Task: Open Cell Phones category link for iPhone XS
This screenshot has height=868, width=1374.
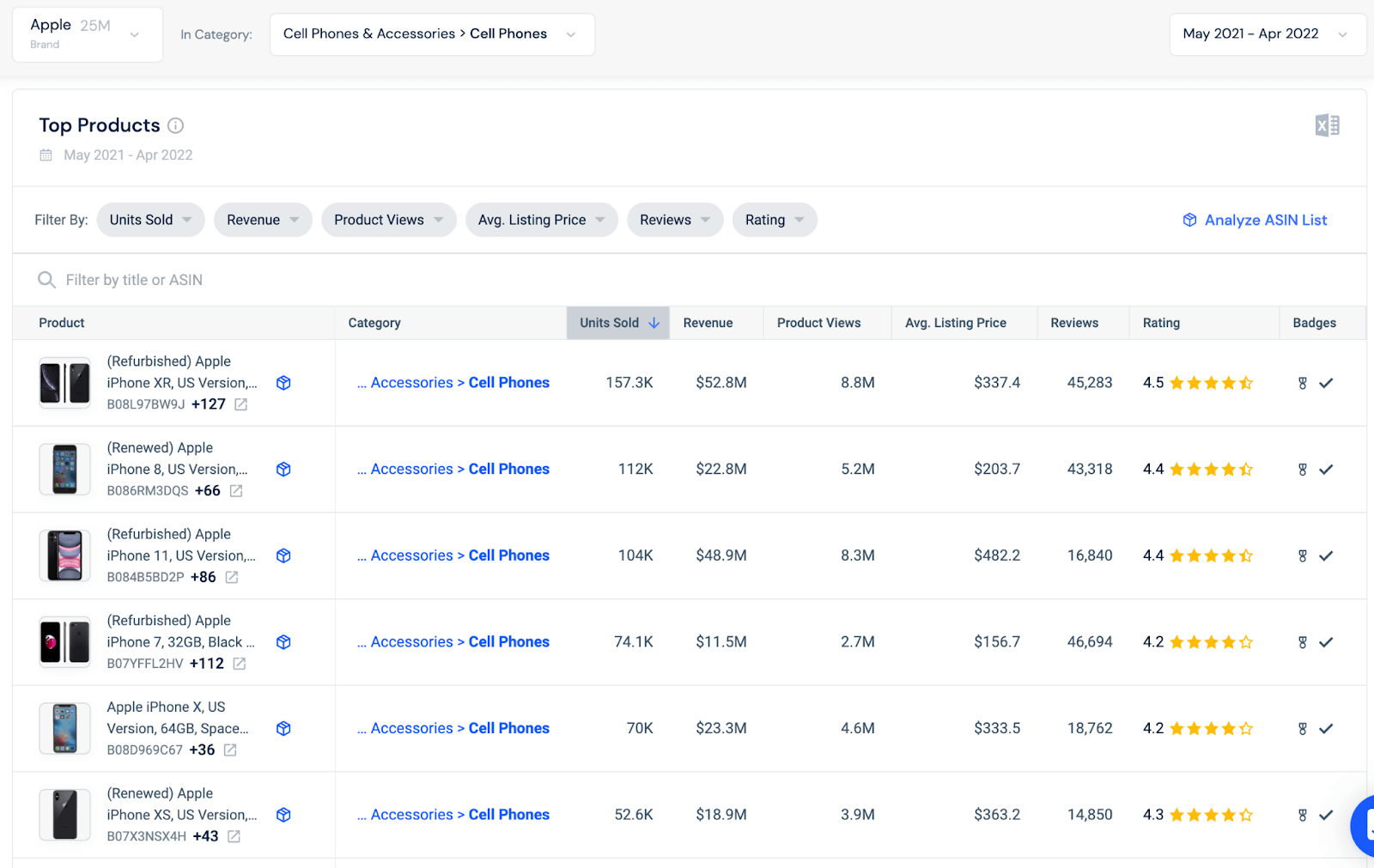Action: (x=508, y=815)
